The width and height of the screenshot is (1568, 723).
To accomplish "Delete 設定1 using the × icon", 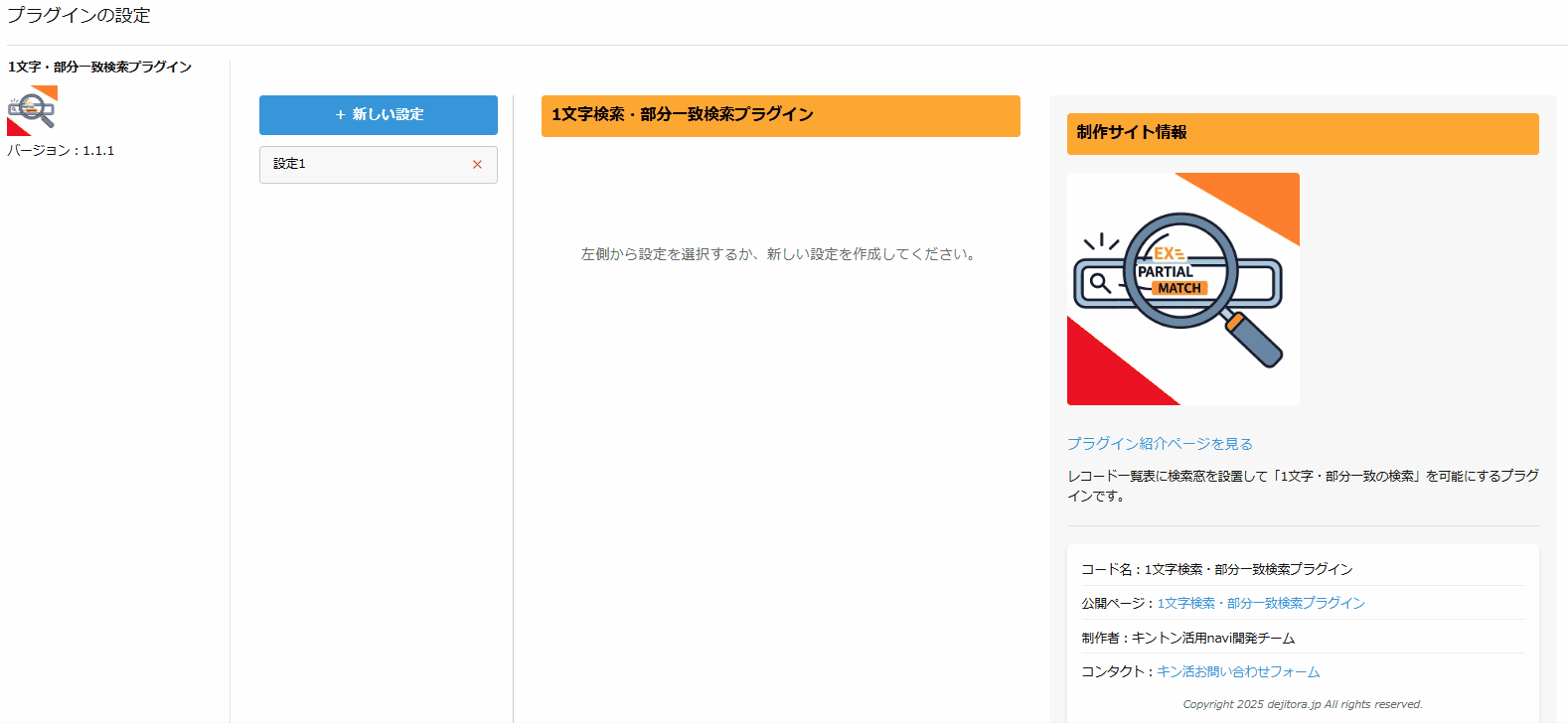I will click(x=477, y=165).
